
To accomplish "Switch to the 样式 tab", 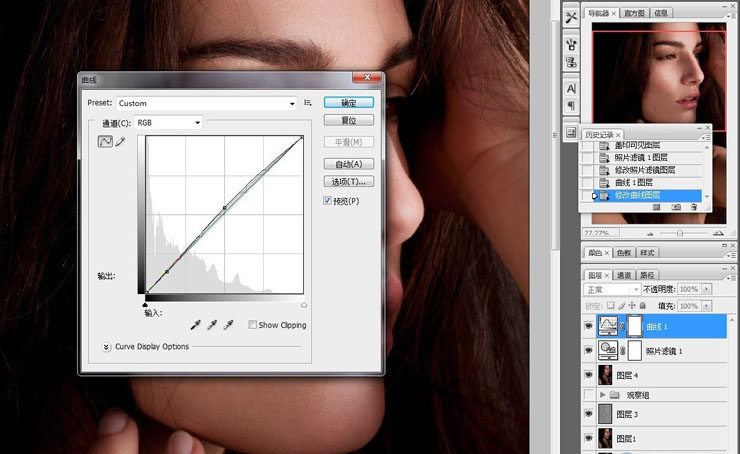I will point(647,253).
